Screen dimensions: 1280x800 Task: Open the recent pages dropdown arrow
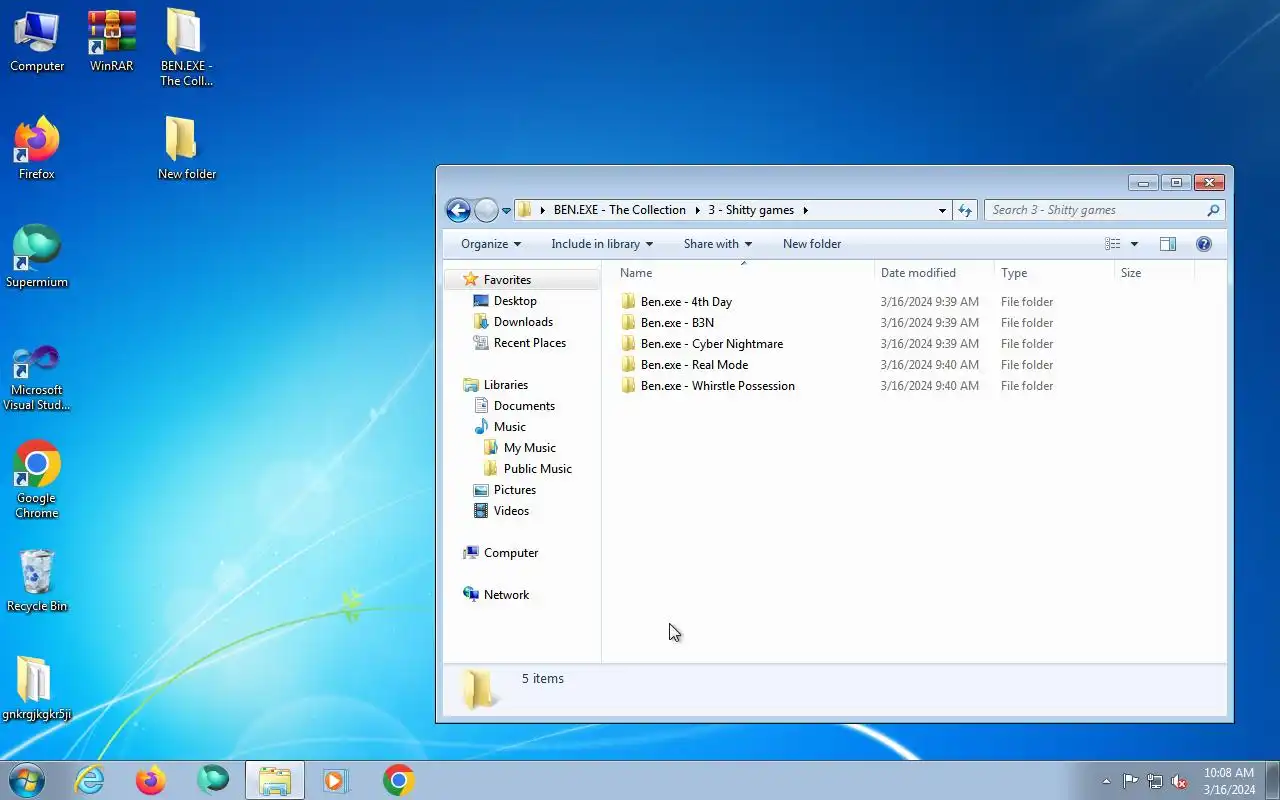coord(506,211)
